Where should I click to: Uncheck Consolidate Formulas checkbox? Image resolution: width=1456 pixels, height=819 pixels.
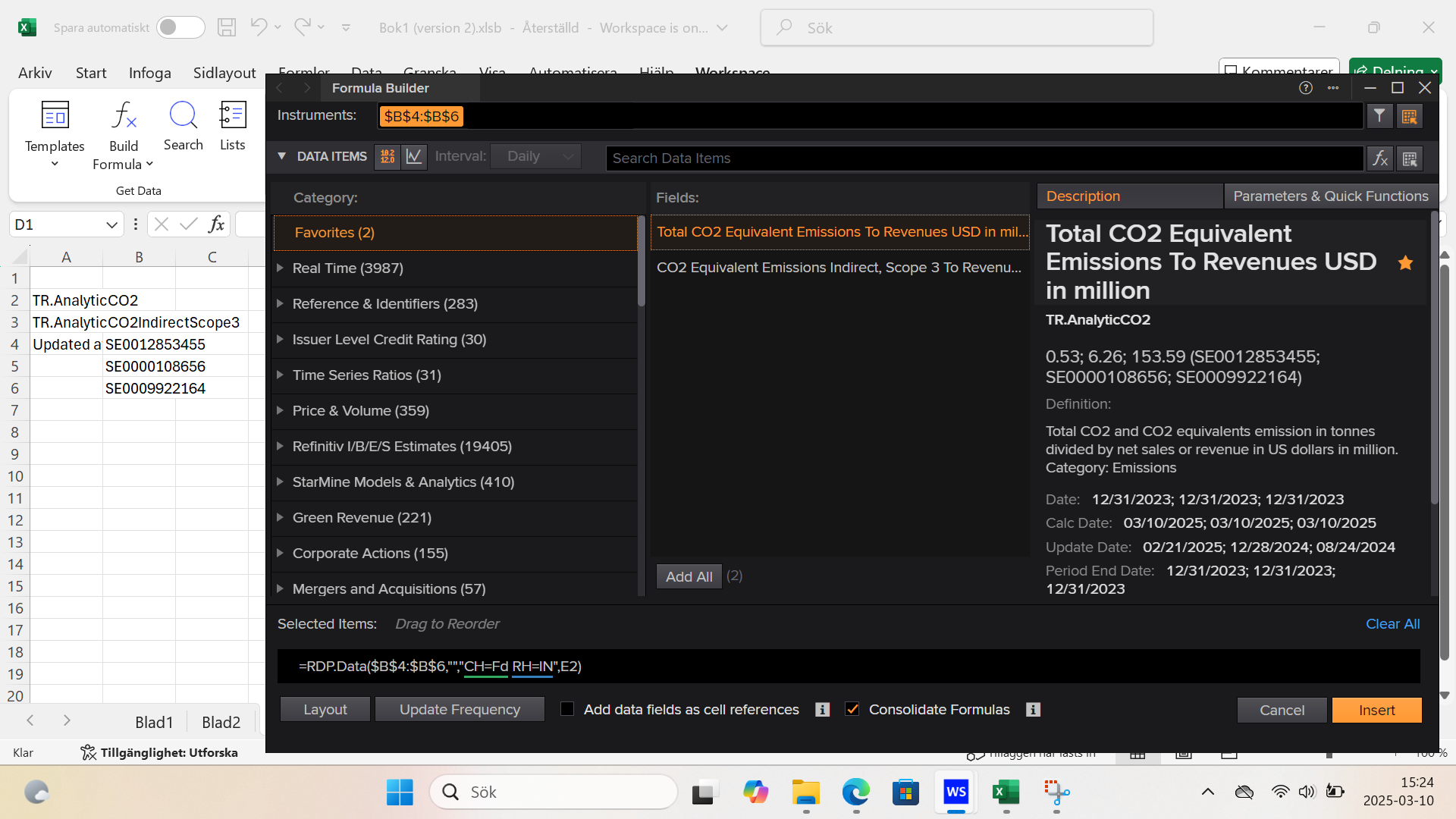[x=852, y=709]
